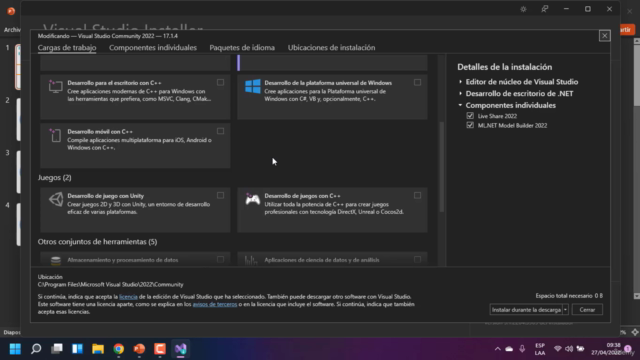Viewport: 640px width, 360px height.
Task: Go to the Ubicaciones de instalación tab
Action: (x=331, y=48)
